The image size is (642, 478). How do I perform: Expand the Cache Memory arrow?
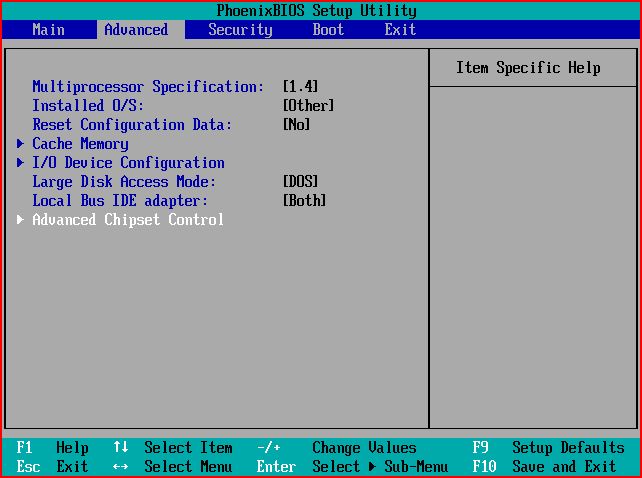pyautogui.click(x=20, y=143)
